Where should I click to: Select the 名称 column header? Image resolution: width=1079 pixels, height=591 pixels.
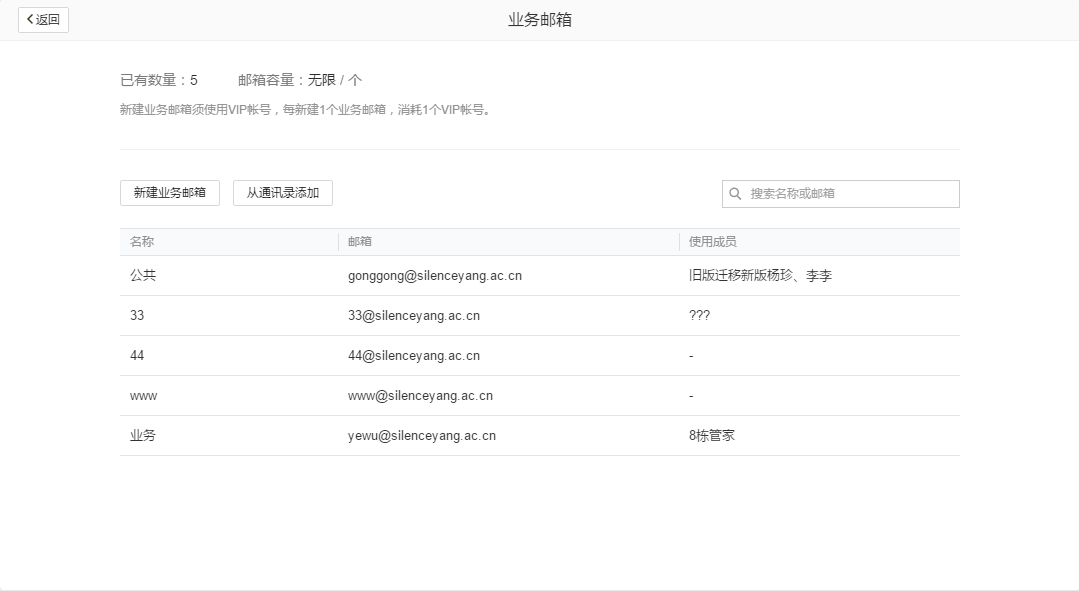click(x=141, y=241)
